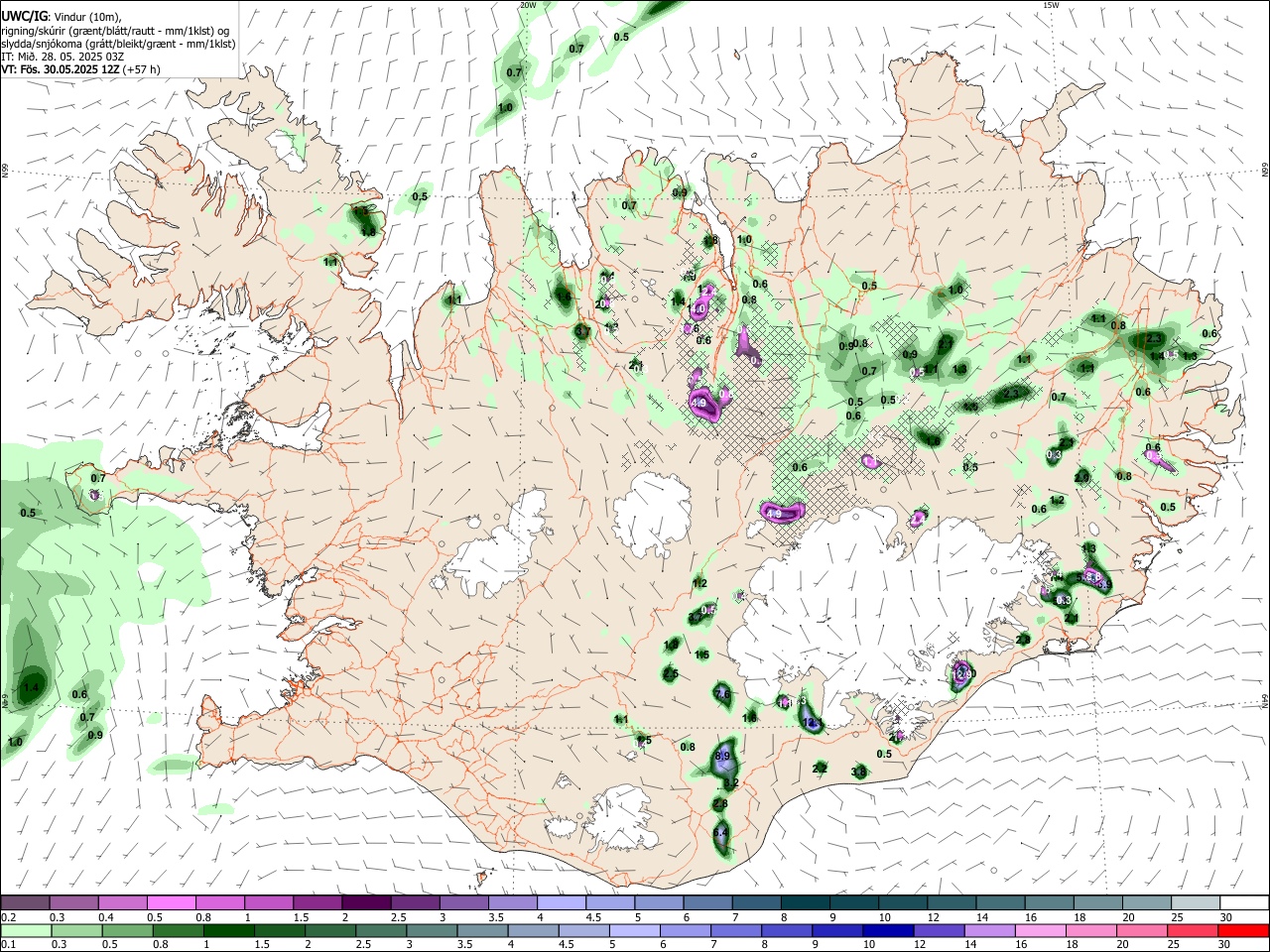Pick the upper-row swatch between 9 and 10
This screenshot has width=1270, height=952.
click(853, 902)
